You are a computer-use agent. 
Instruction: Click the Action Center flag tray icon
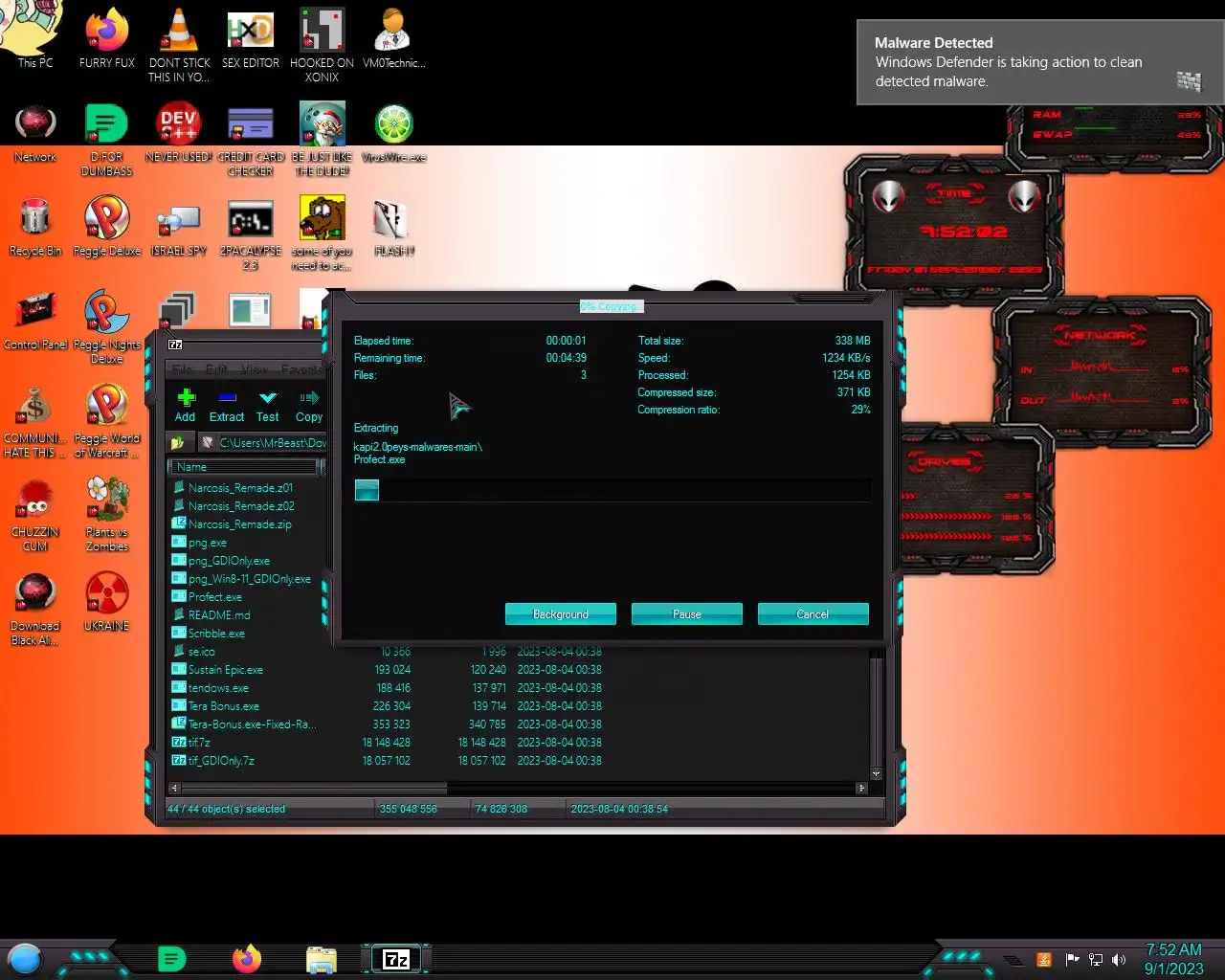1072,960
